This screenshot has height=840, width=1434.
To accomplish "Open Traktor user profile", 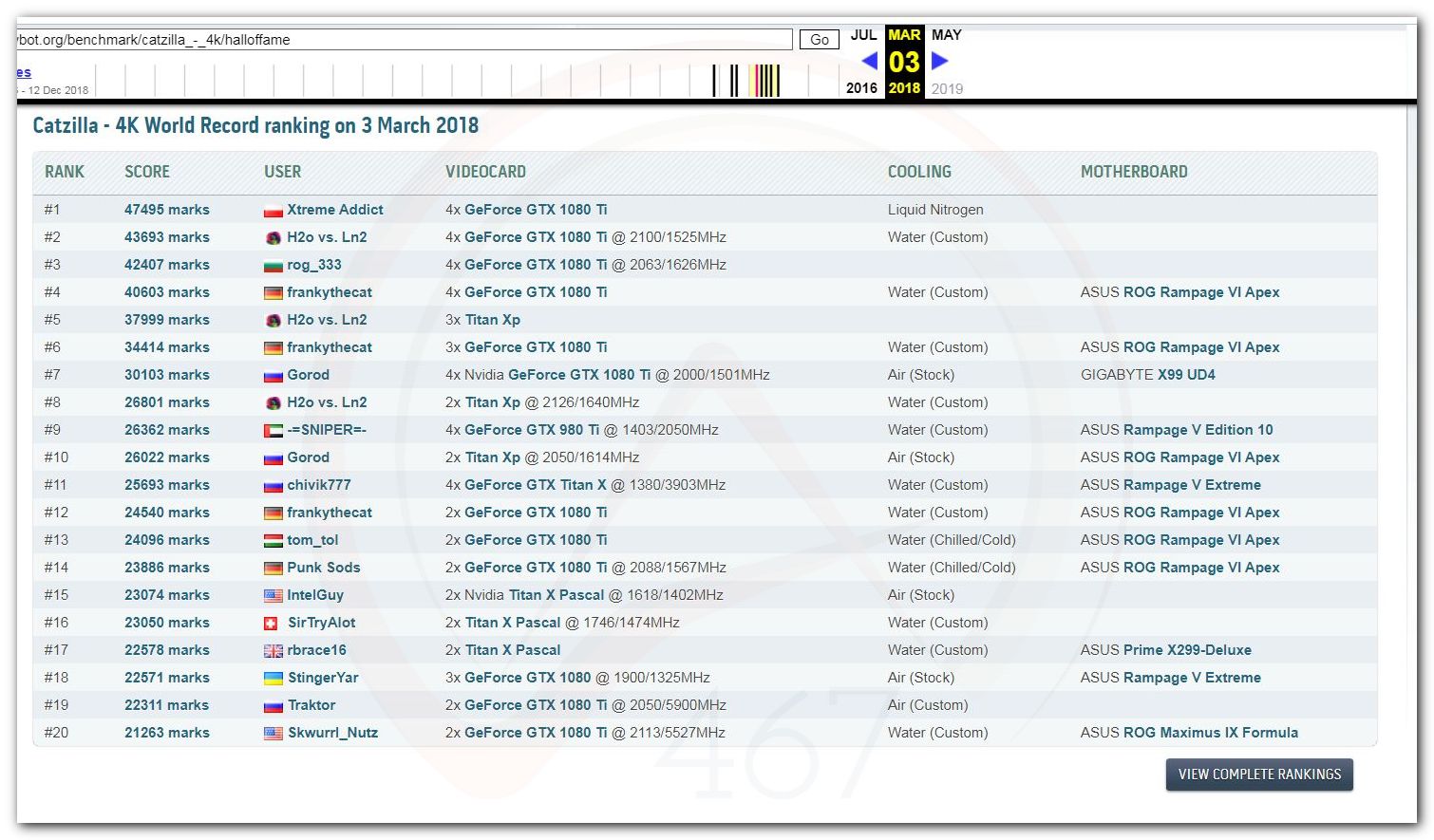I will (x=311, y=705).
